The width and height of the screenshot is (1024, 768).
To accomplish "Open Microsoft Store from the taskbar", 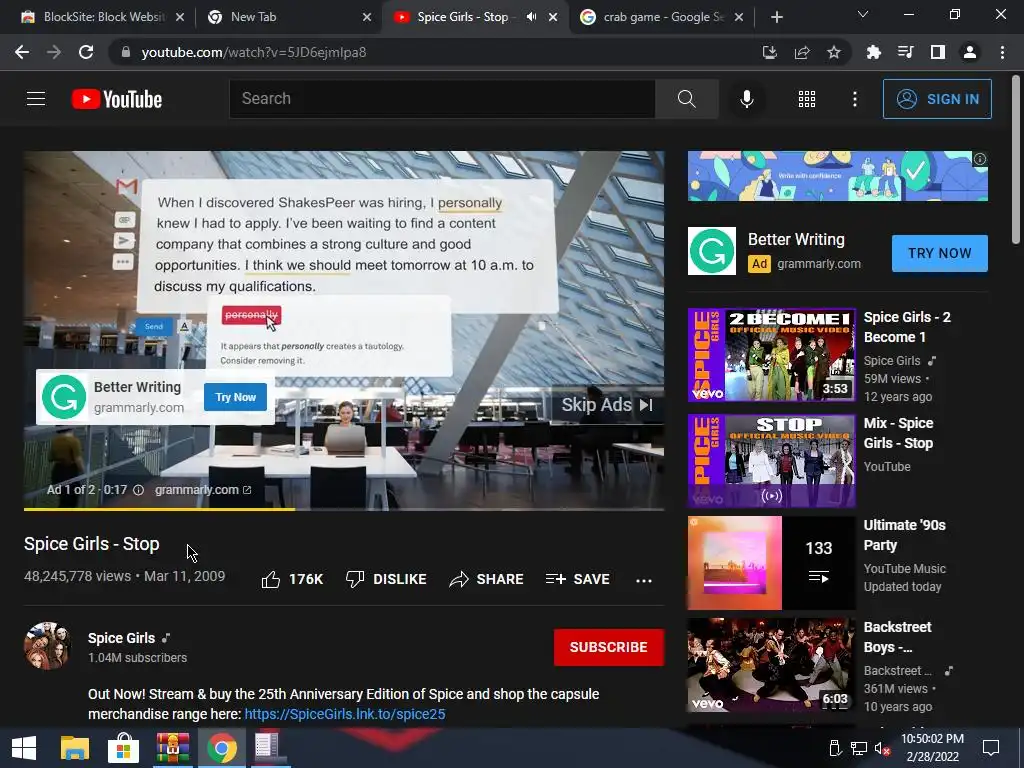I will (x=123, y=748).
